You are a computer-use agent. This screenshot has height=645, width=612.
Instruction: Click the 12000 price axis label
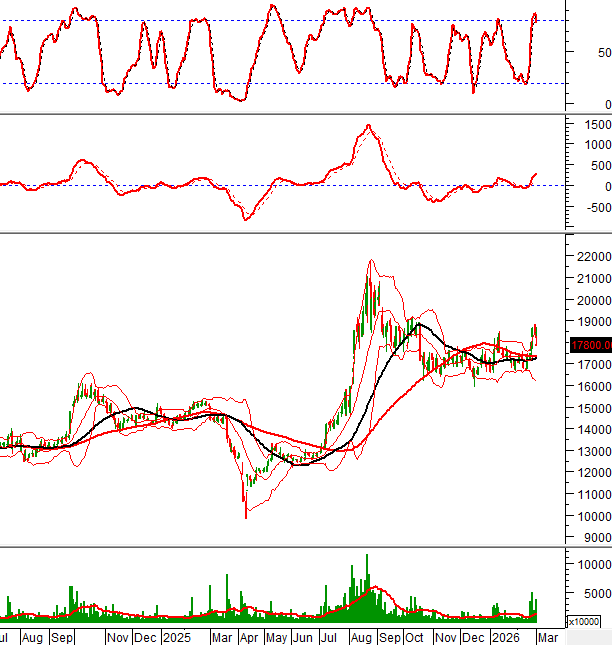[591, 473]
